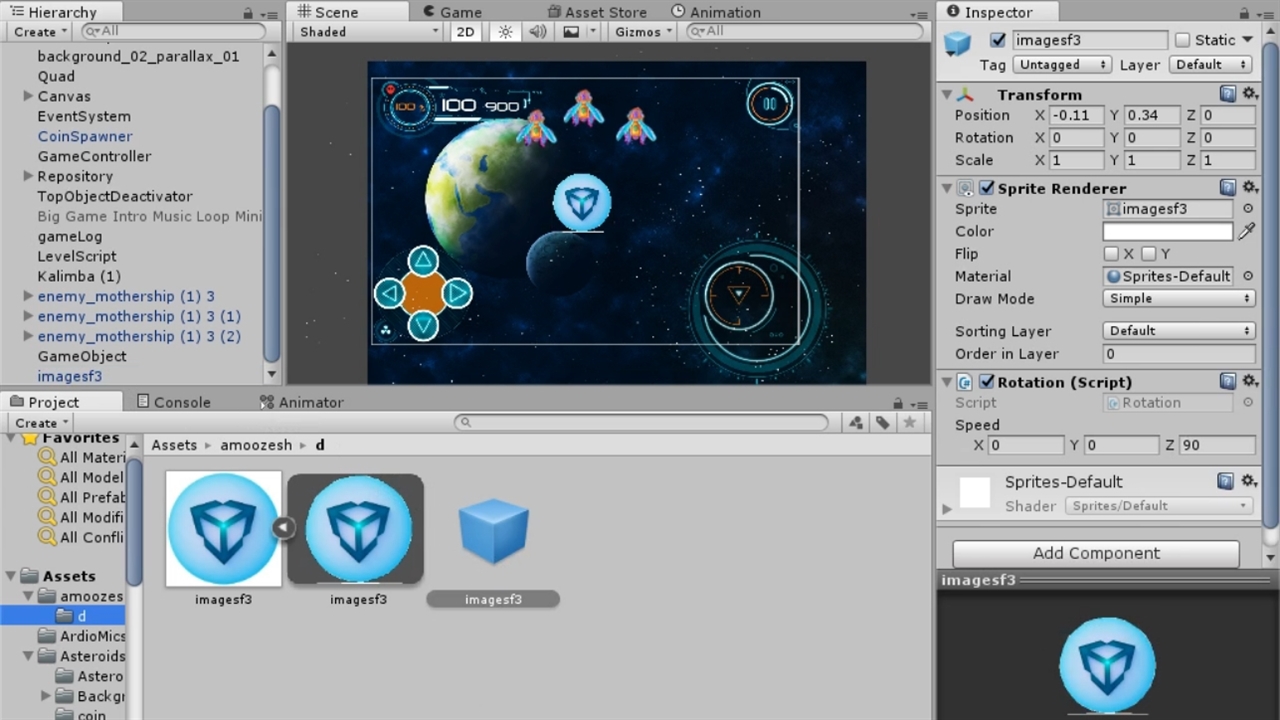Disable the Rotation script checkbox

coord(987,382)
